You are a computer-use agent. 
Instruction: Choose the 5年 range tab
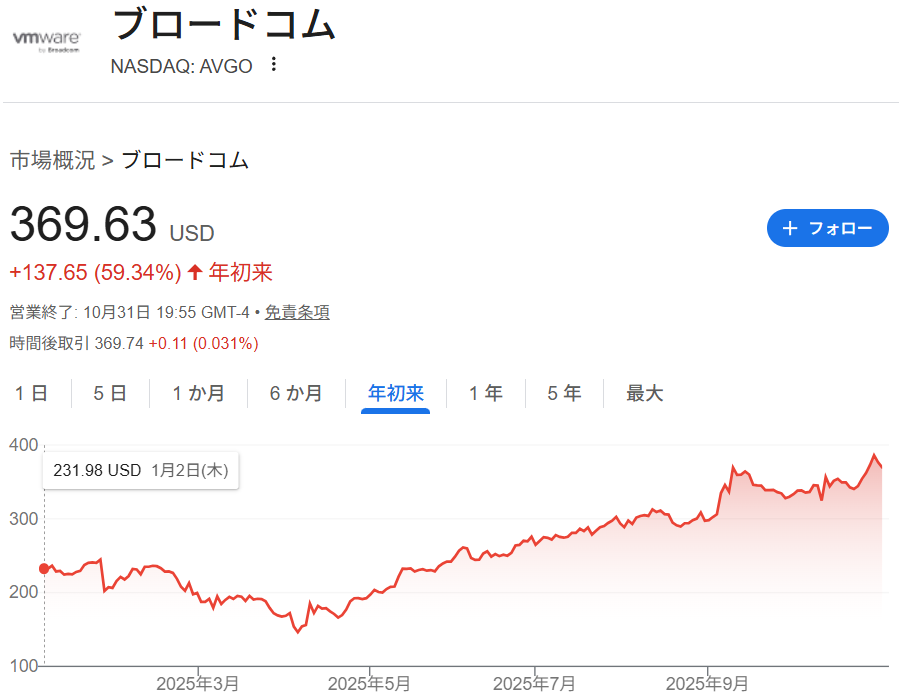tap(564, 393)
